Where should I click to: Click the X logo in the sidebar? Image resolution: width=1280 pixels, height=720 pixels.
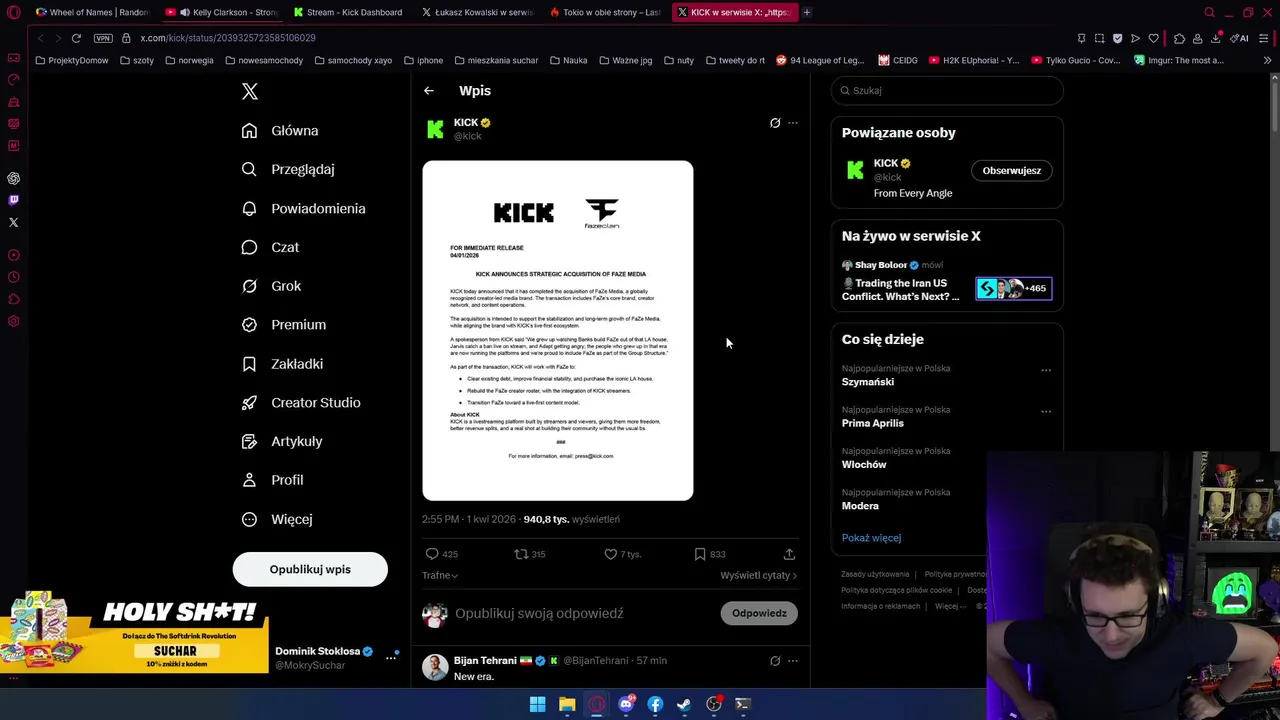pos(250,91)
